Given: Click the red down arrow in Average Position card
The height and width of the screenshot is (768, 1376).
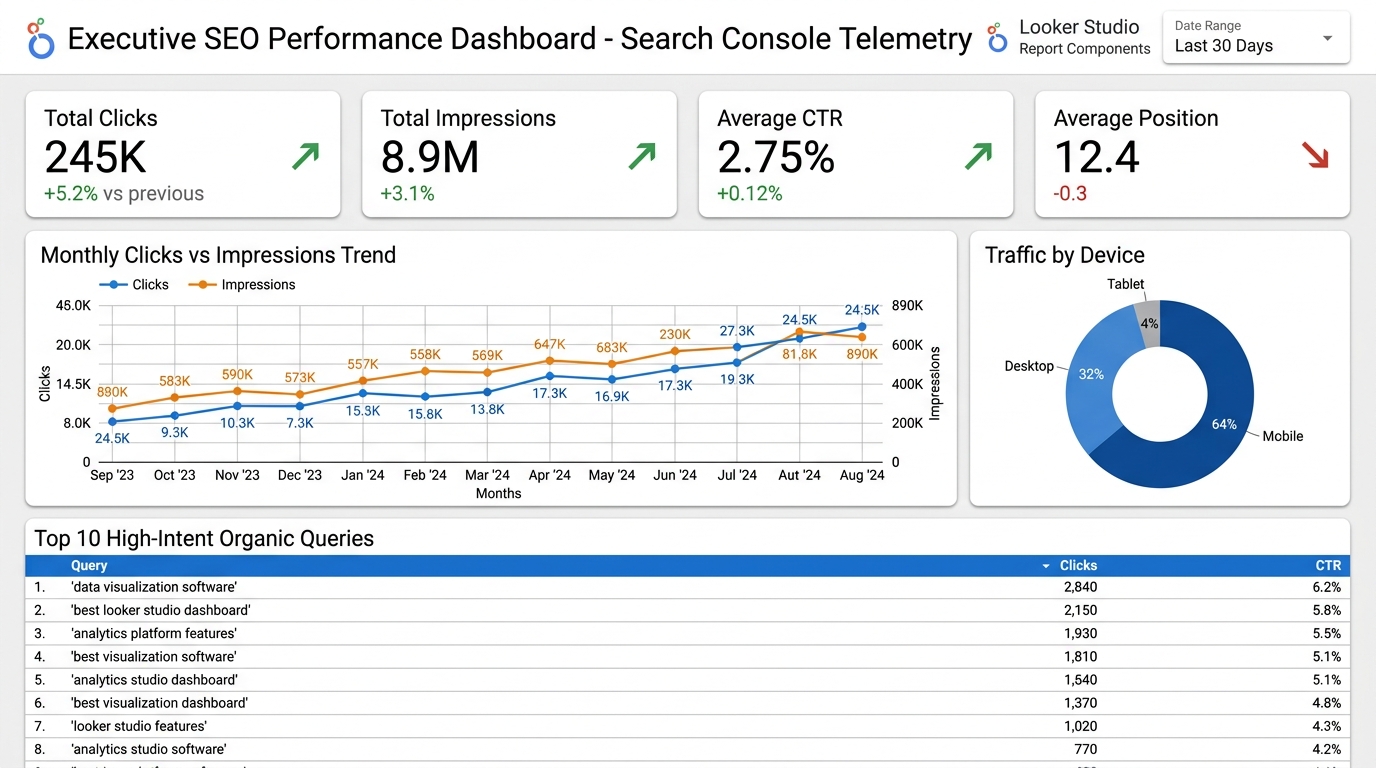Looking at the screenshot, I should [x=1315, y=156].
